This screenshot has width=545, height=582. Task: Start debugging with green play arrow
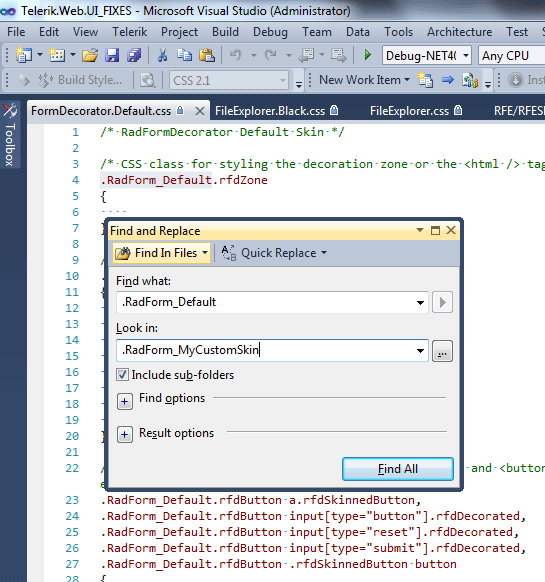point(368,55)
